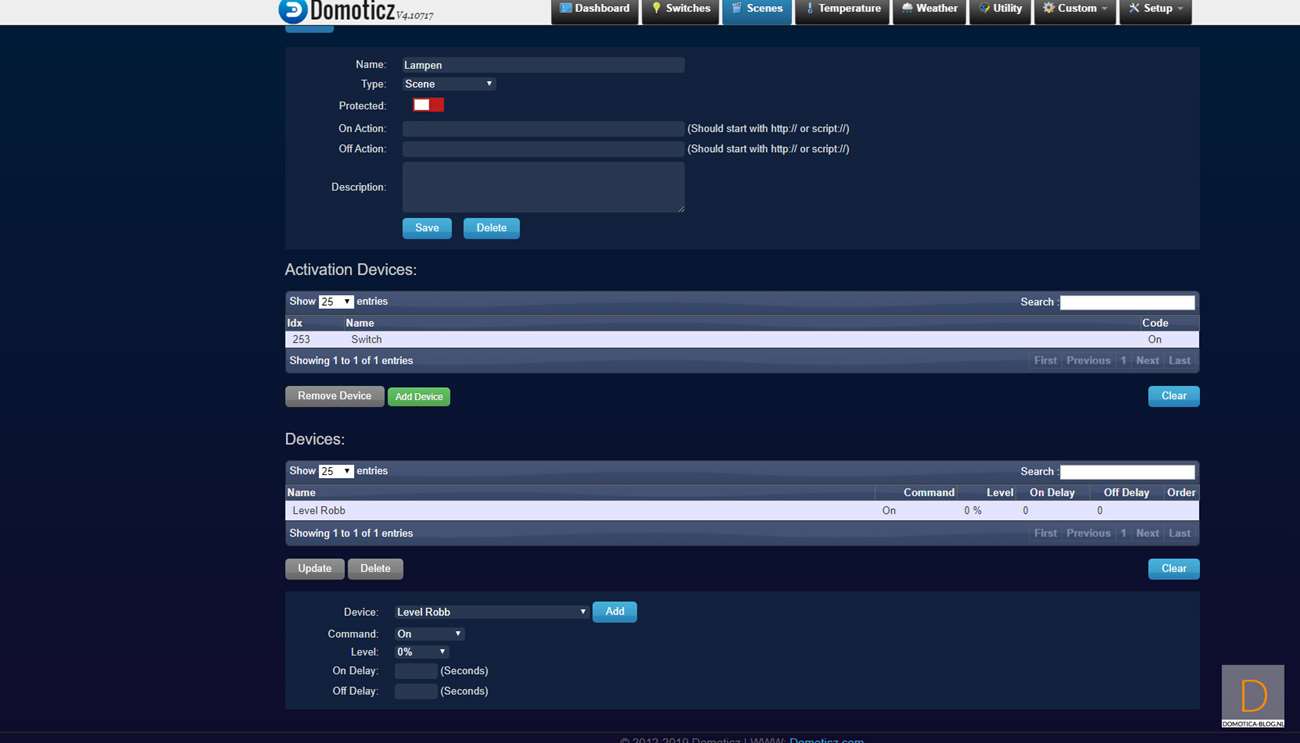Open the Command dropdown set to On

[x=429, y=634]
